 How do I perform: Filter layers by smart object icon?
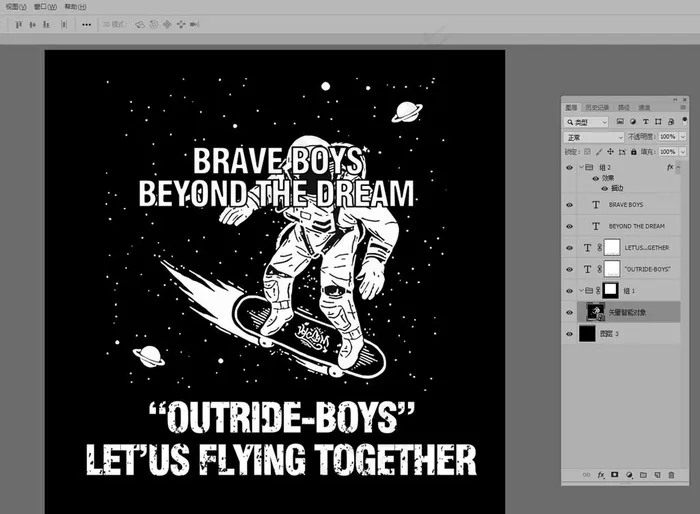click(x=671, y=121)
